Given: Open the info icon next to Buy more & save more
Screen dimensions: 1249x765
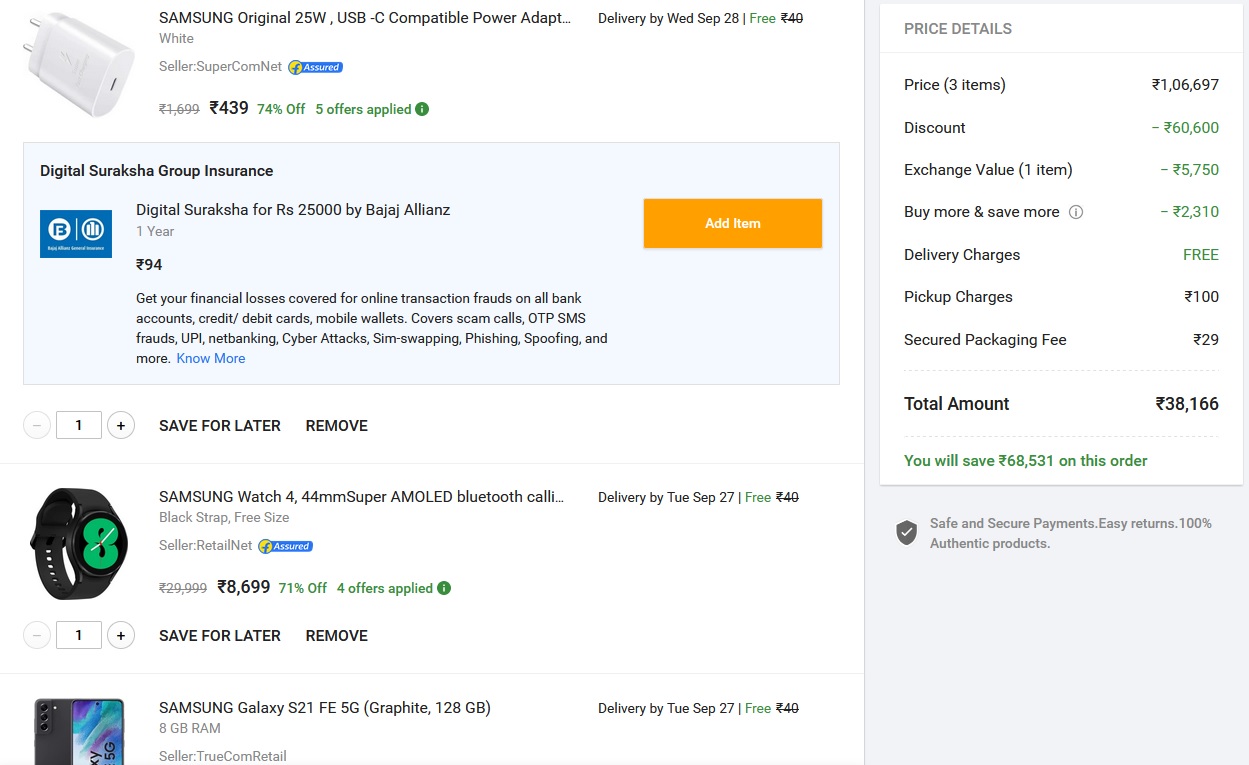Looking at the screenshot, I should 1076,212.
